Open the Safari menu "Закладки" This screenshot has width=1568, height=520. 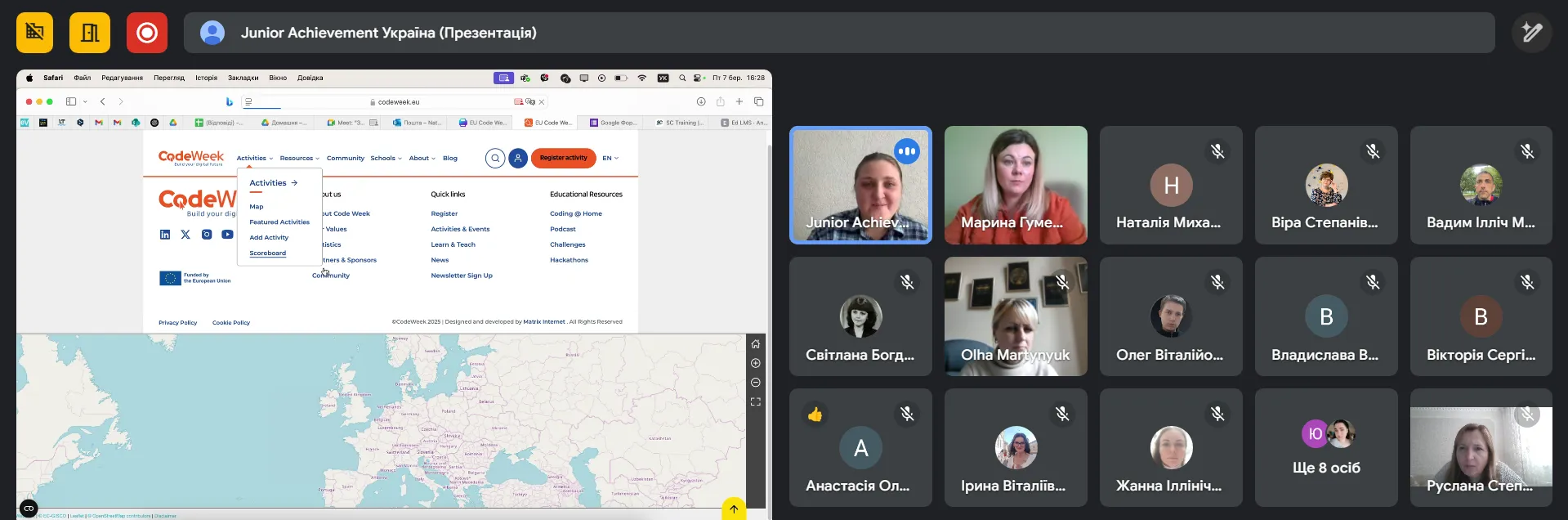[243, 78]
